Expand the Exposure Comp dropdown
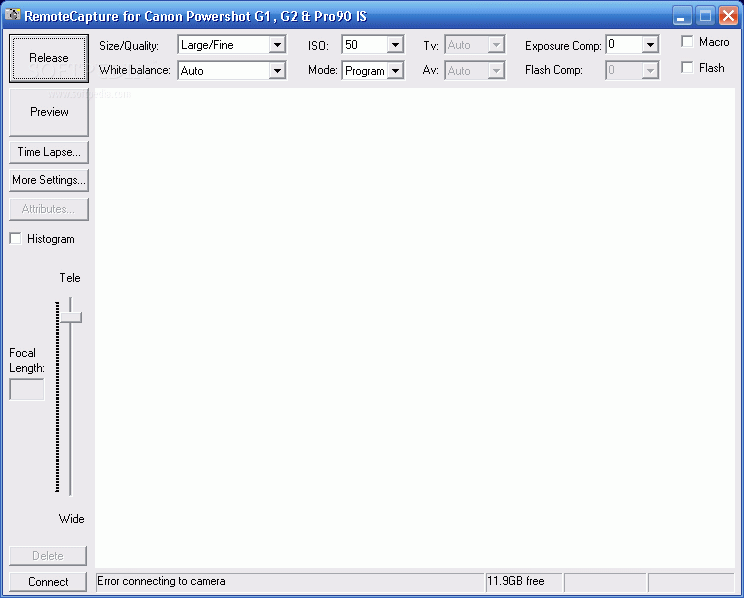Viewport: 744px width, 598px height. [x=650, y=45]
